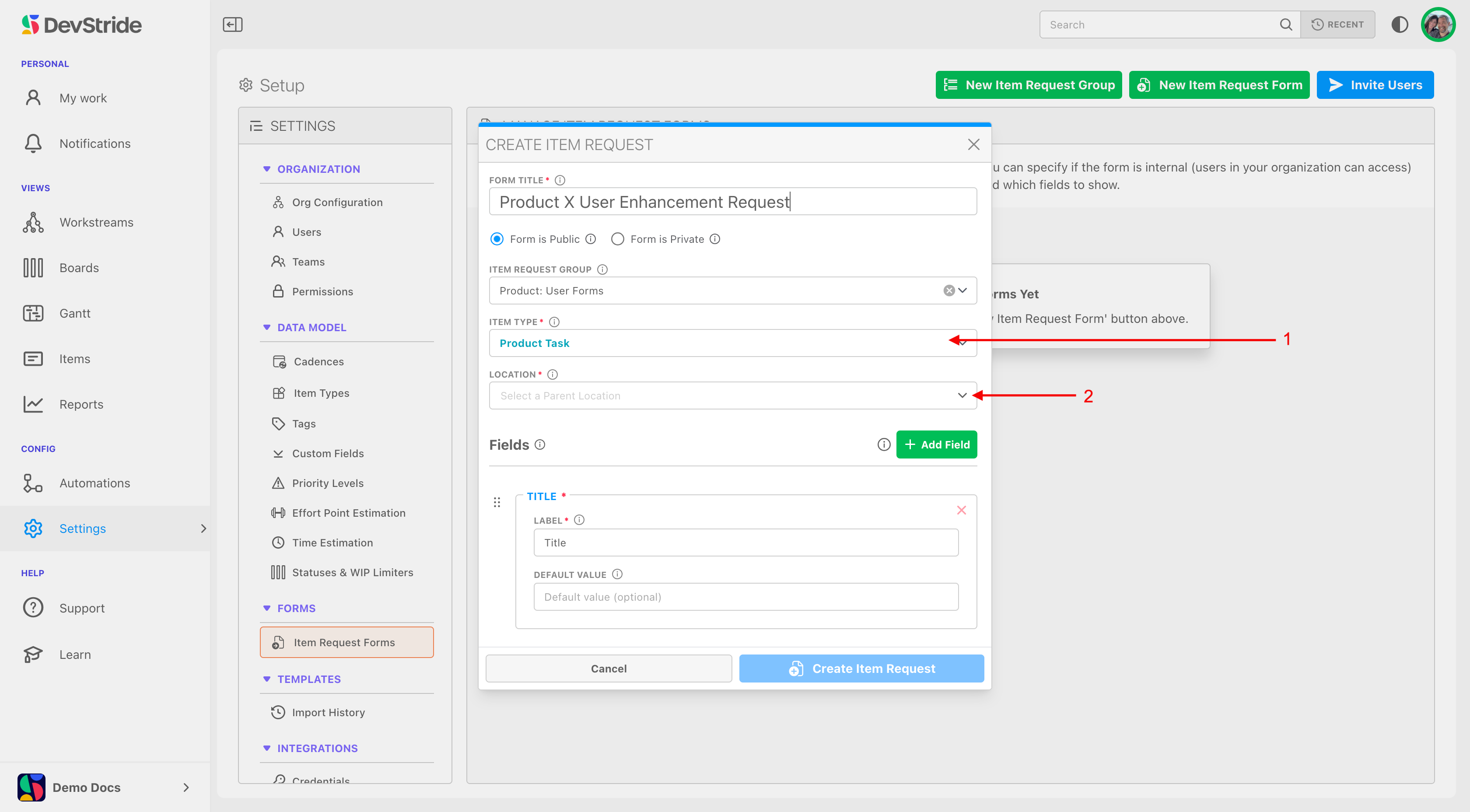This screenshot has height=812, width=1470.
Task: Open the user profile avatar
Action: [x=1438, y=24]
